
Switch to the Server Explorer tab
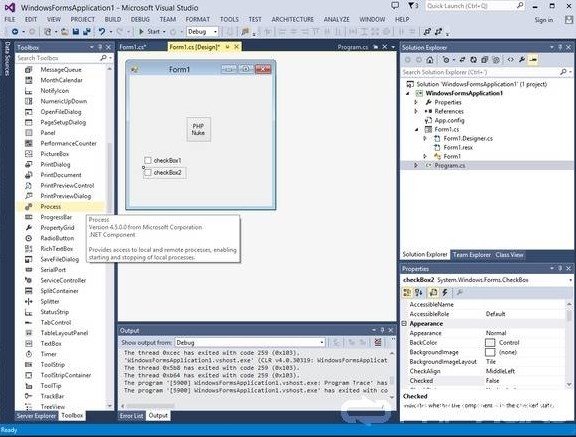[36, 416]
